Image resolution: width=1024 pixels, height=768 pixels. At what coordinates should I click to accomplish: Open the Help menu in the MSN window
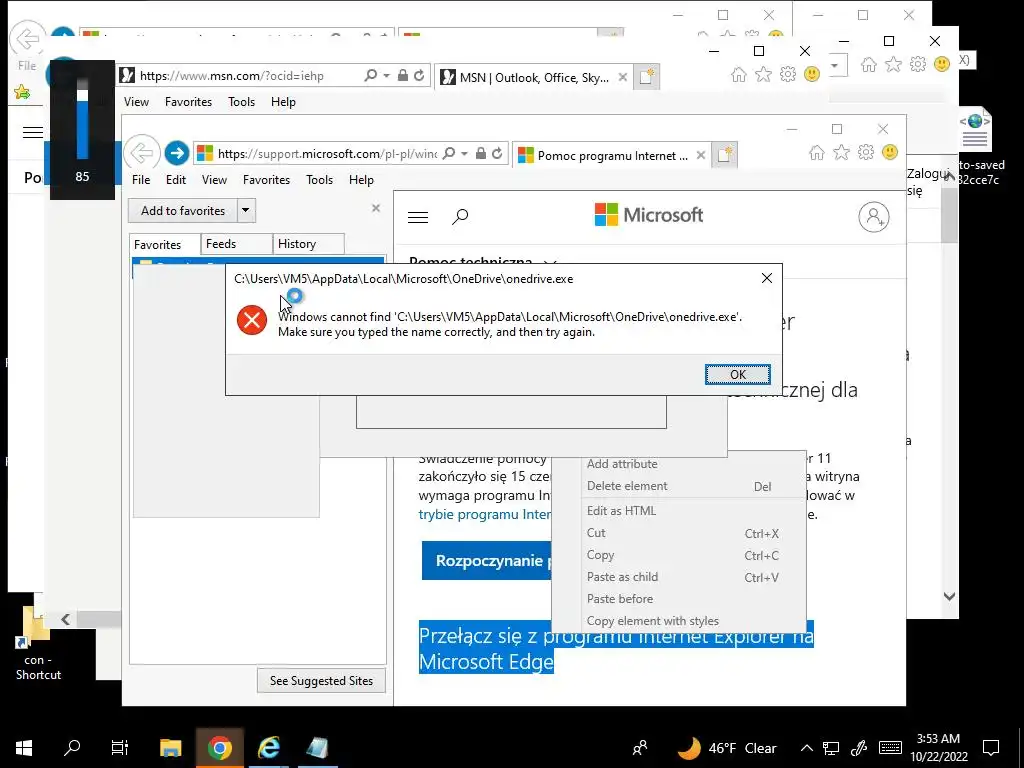point(283,102)
